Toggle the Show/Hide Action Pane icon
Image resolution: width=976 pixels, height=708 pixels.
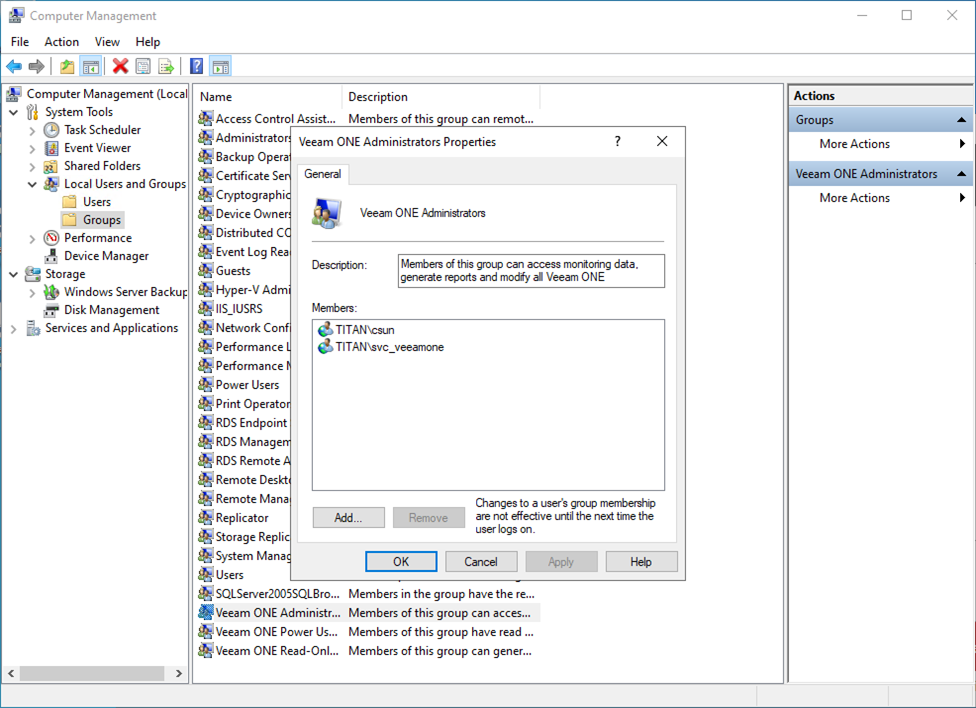(220, 66)
